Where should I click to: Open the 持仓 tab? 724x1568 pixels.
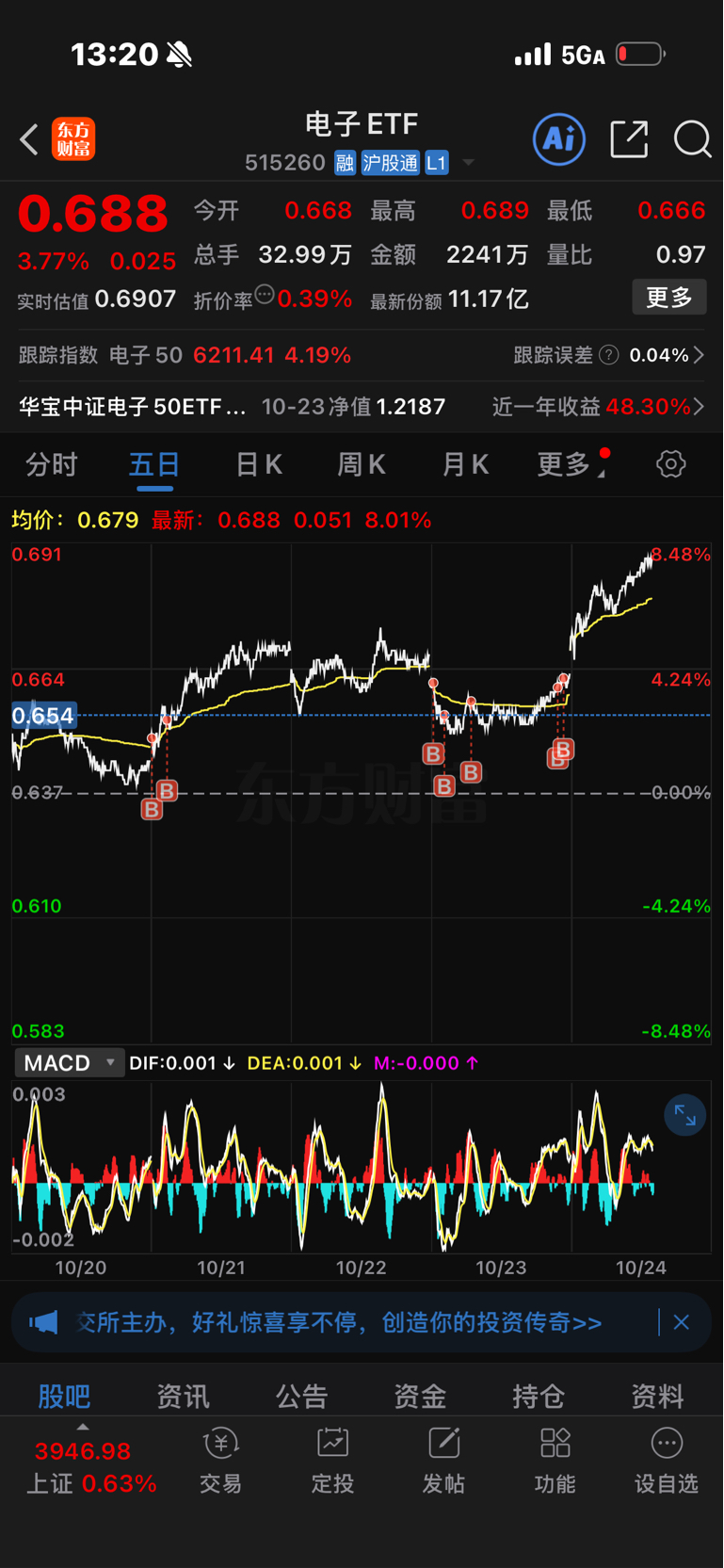point(539,1396)
